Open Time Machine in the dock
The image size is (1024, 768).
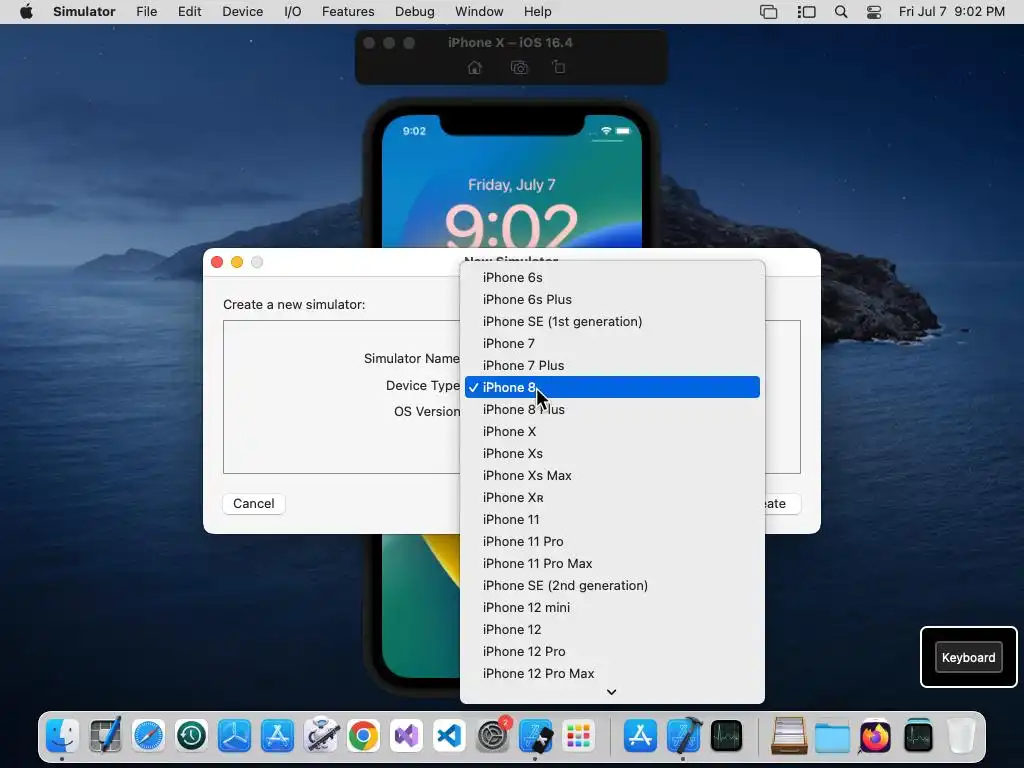pyautogui.click(x=191, y=736)
